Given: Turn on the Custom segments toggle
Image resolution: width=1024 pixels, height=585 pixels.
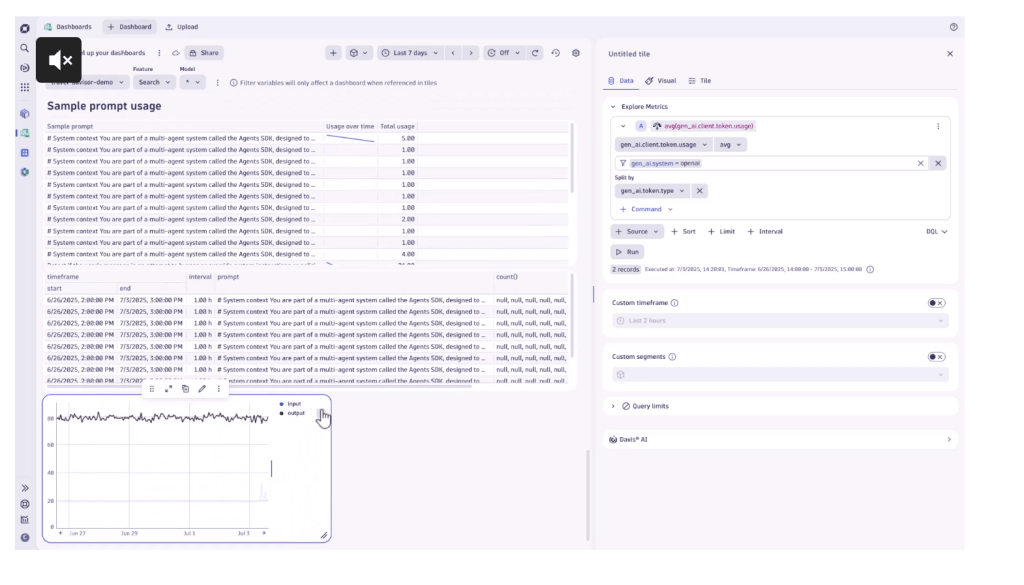Looking at the screenshot, I should coord(936,357).
